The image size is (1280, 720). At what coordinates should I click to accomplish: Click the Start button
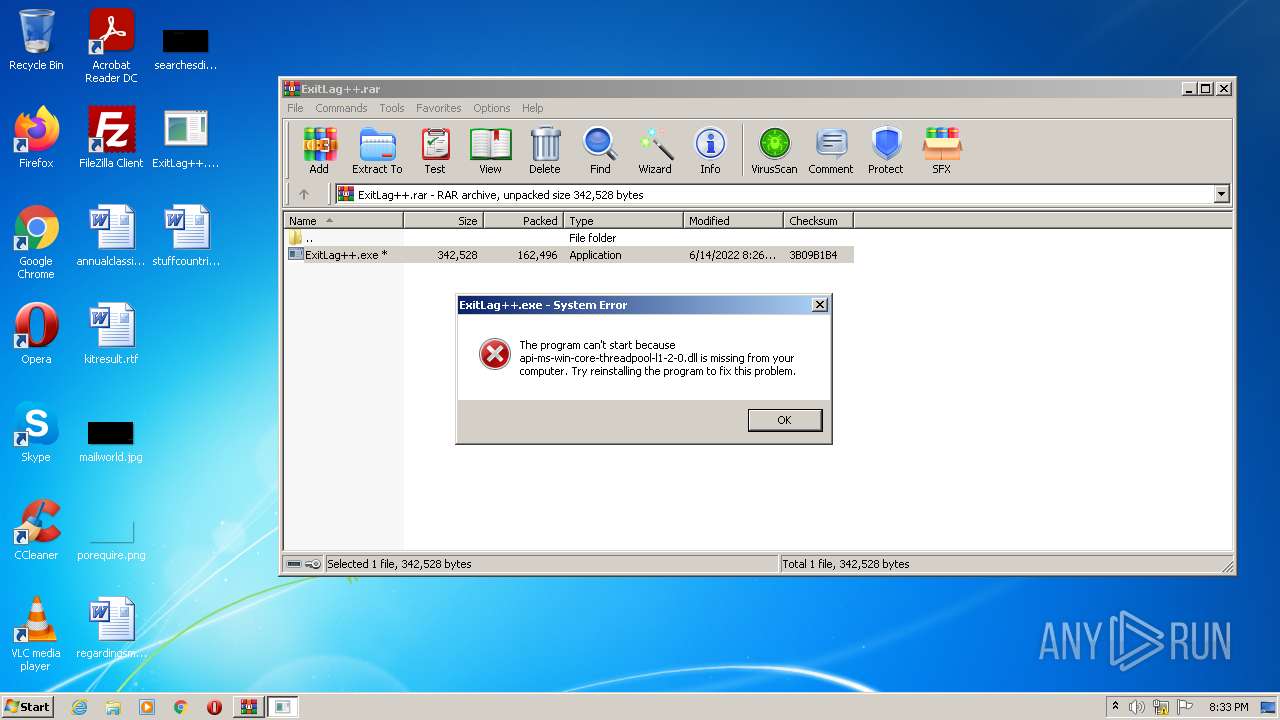click(x=27, y=706)
